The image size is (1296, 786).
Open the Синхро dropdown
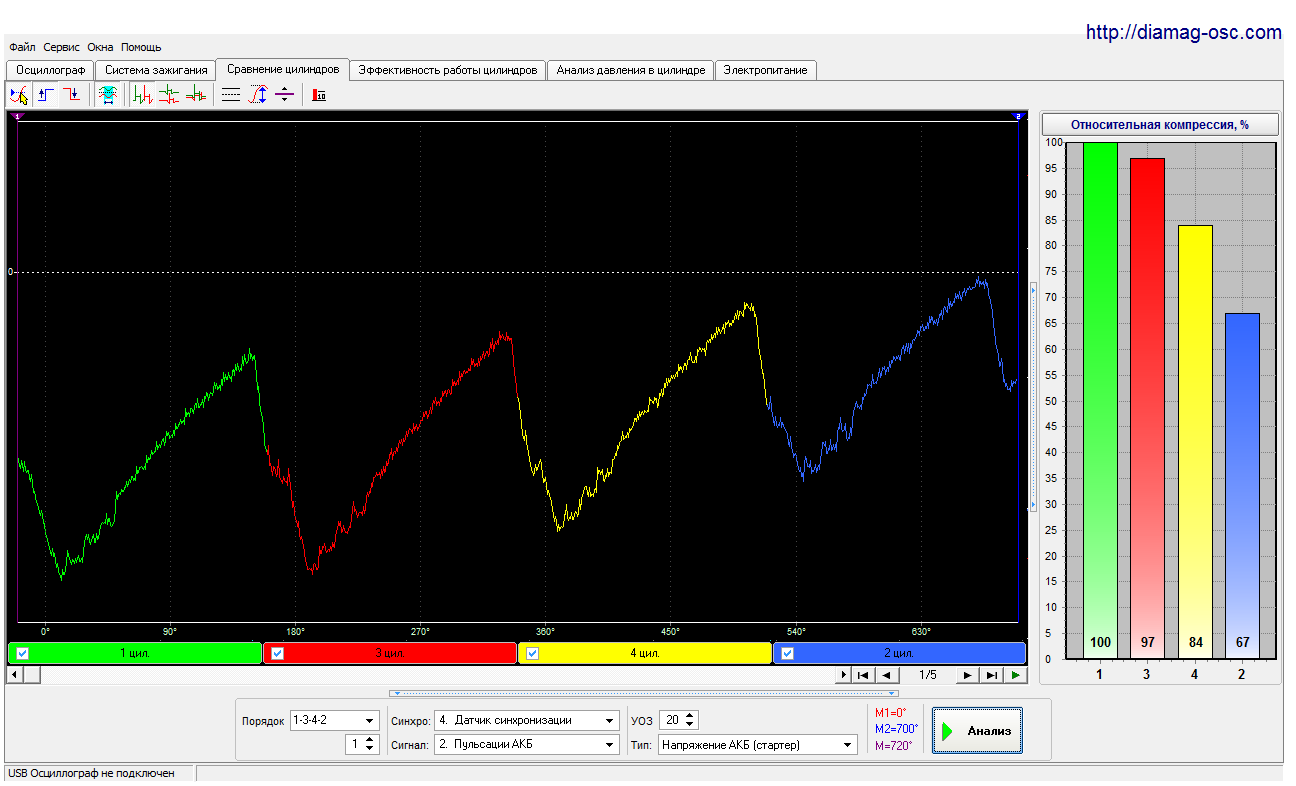[x=610, y=720]
